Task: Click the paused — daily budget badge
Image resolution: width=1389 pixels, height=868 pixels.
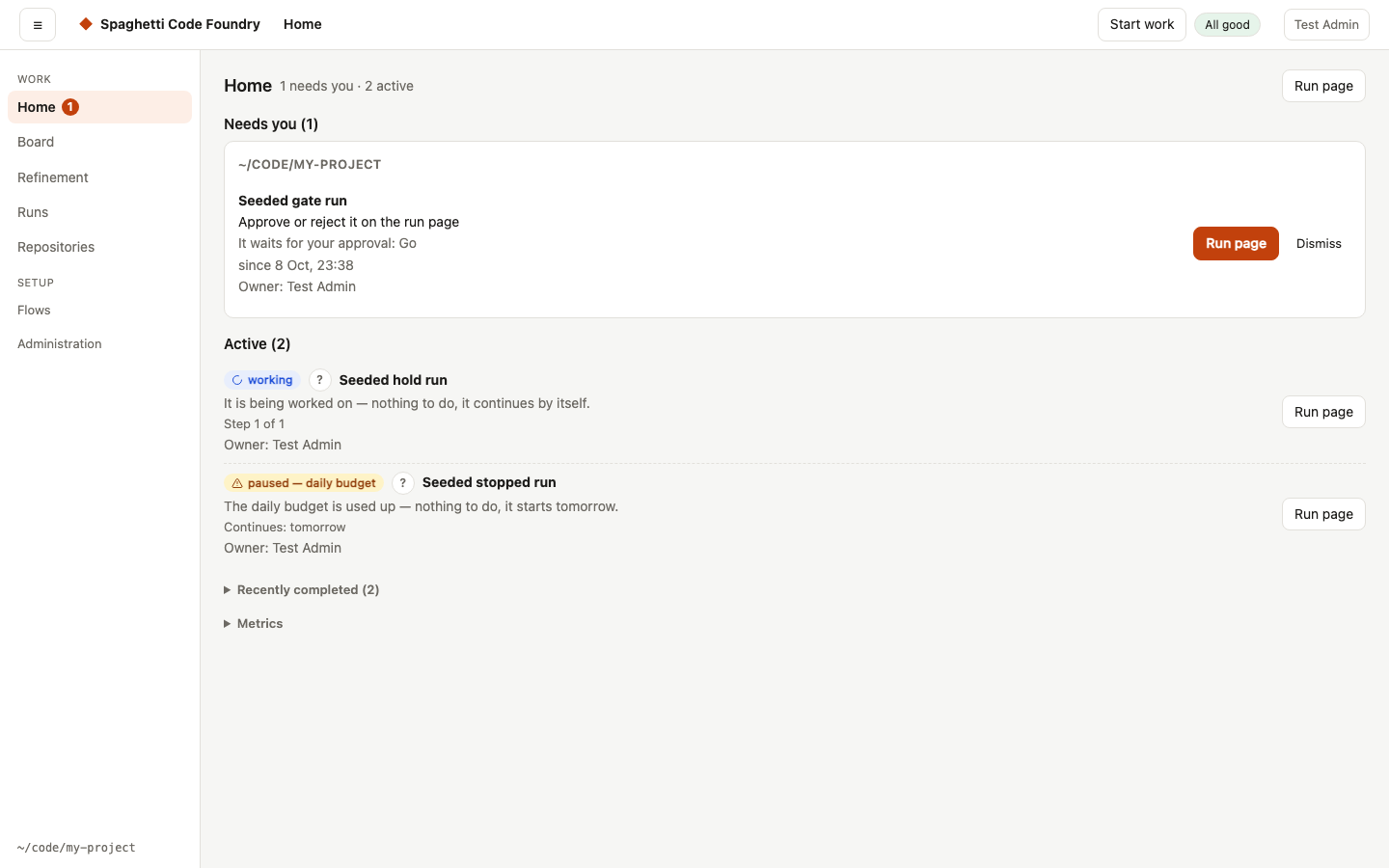Action: (304, 483)
